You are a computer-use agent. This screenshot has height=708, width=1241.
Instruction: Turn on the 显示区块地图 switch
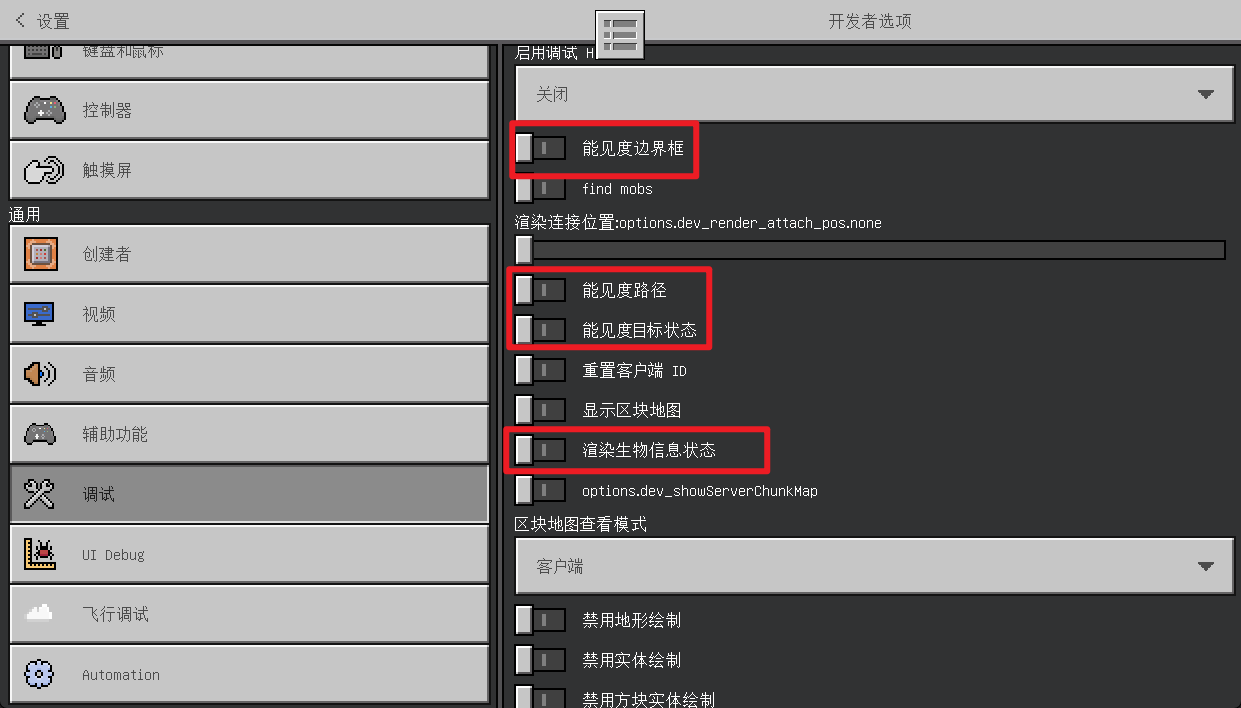(540, 410)
